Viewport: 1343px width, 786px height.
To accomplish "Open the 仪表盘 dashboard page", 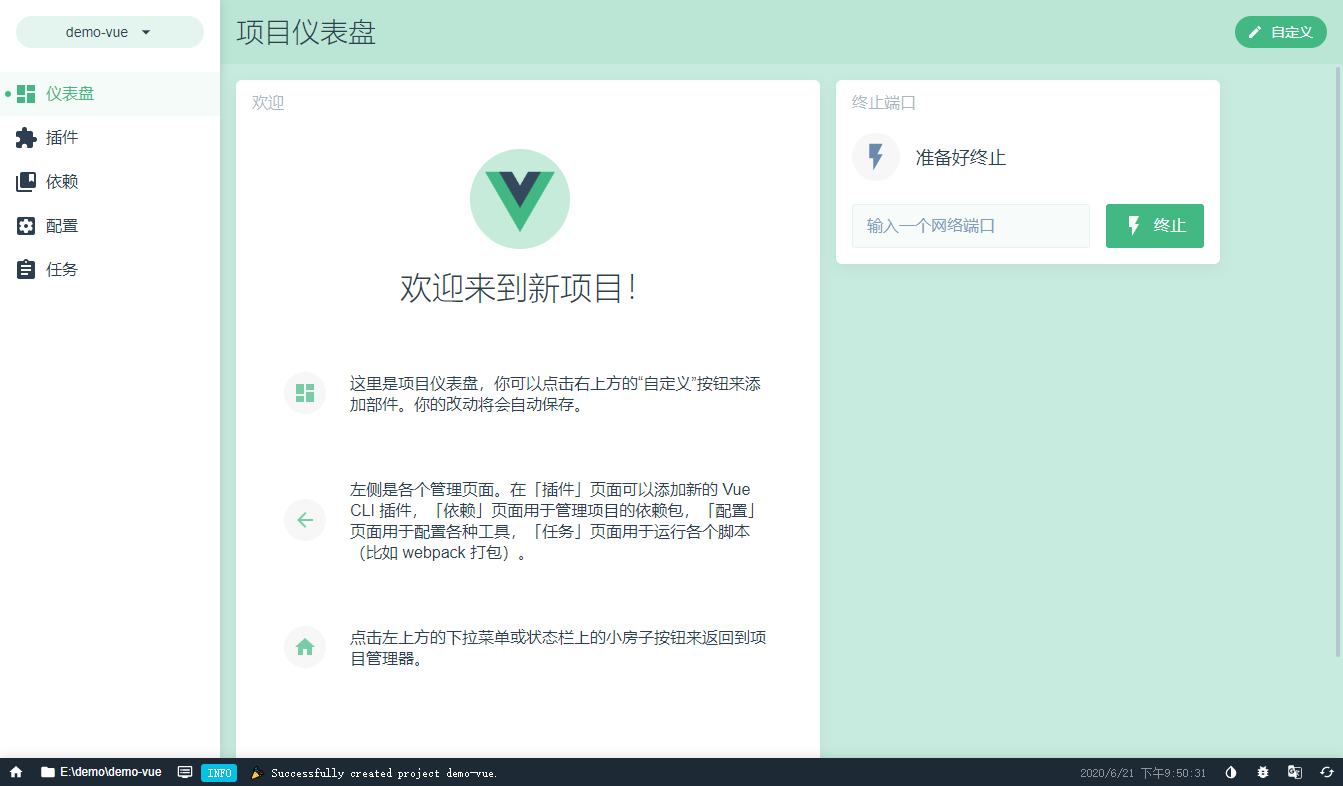I will pos(110,94).
